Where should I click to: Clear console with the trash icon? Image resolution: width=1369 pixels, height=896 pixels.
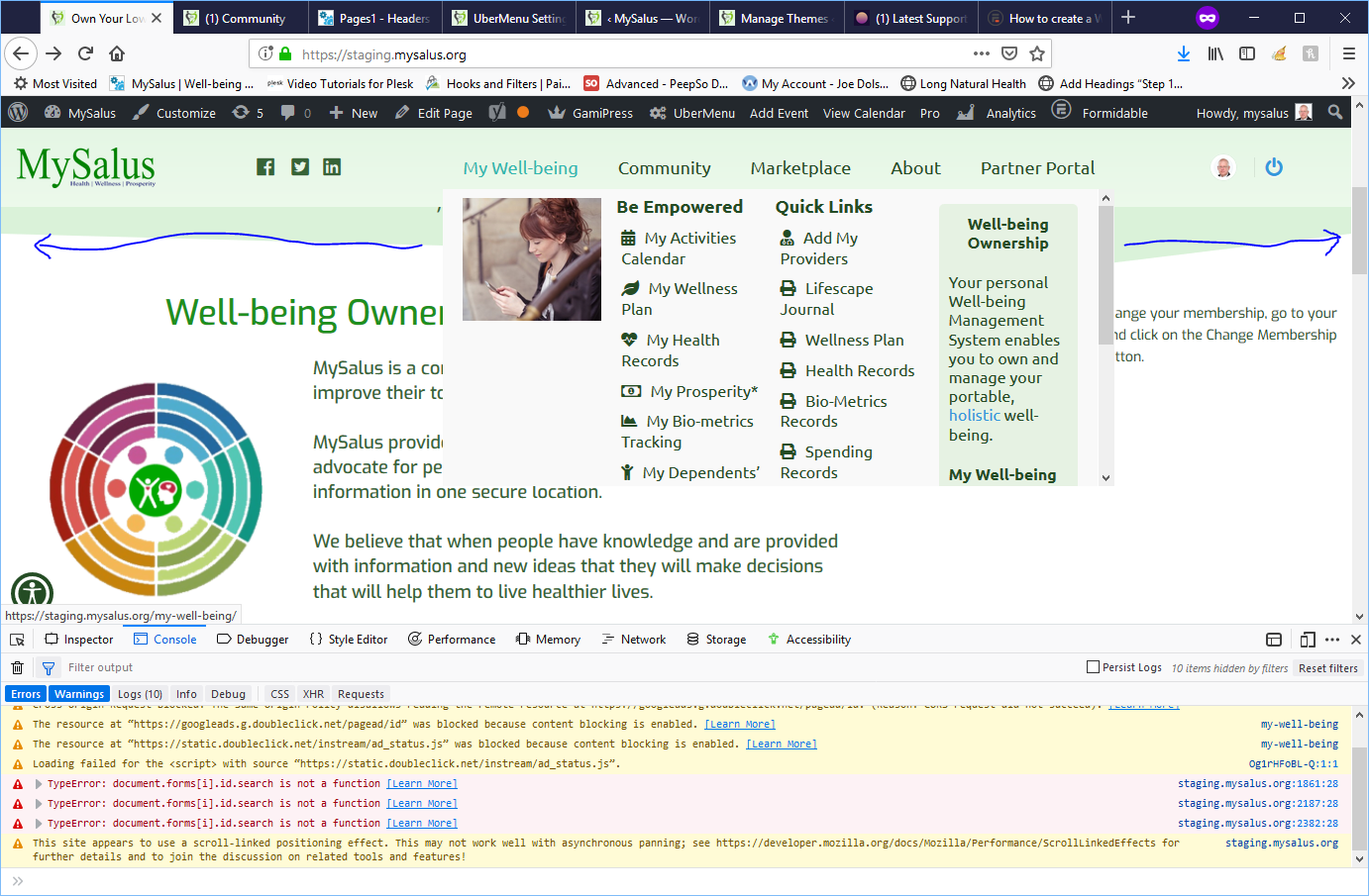[17, 667]
